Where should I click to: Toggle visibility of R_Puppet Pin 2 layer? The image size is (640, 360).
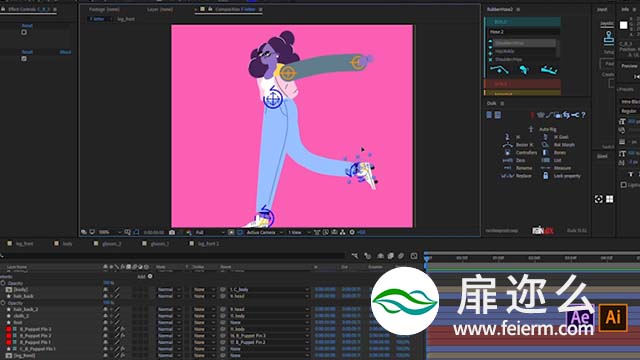[x=105, y=336]
